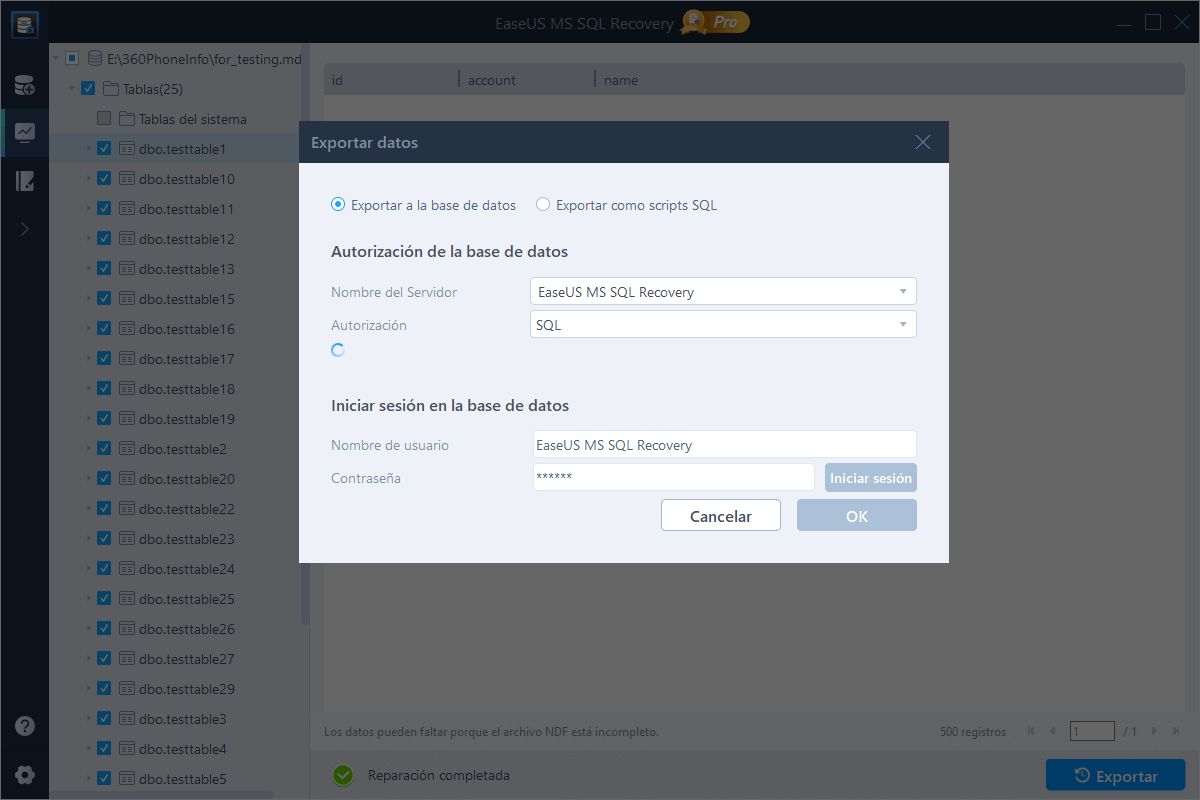Select dbo.testtable27 row
This screenshot has height=800, width=1200.
[174, 659]
